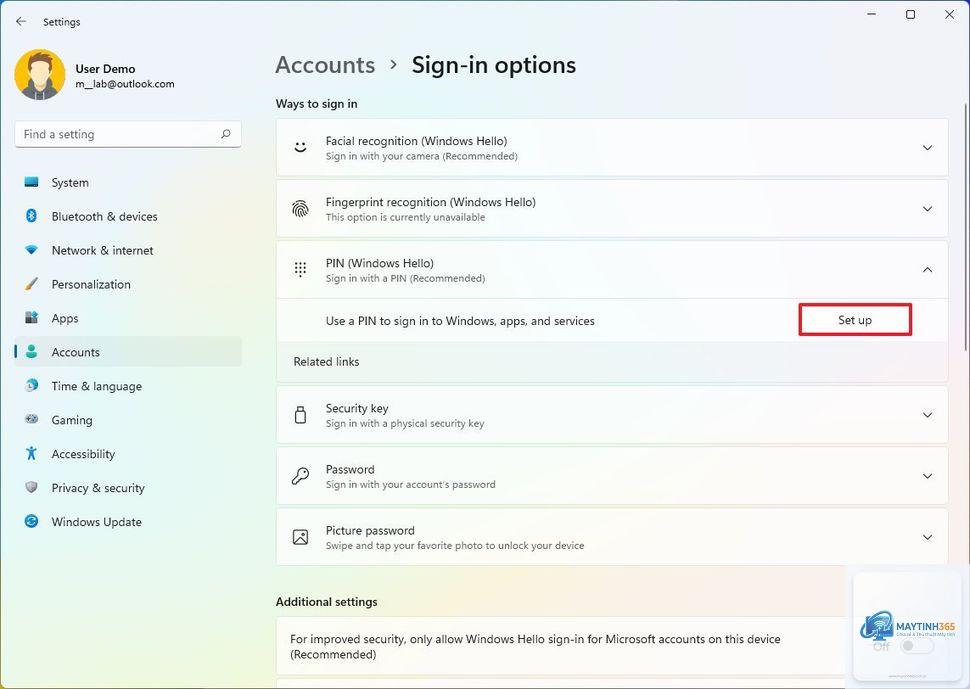
Task: Click the Personalization paintbrush icon
Action: pos(31,284)
